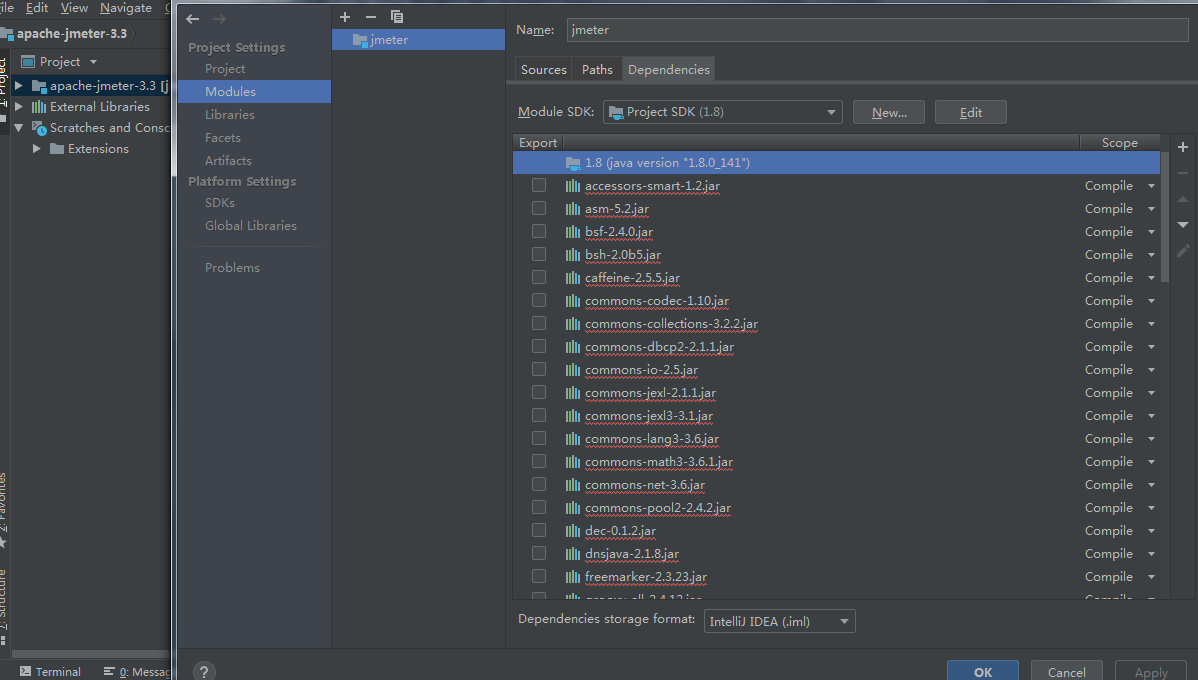Viewport: 1198px width, 680px height.
Task: Expand the apache-jmeter-3.3 tree node
Action: [x=18, y=86]
